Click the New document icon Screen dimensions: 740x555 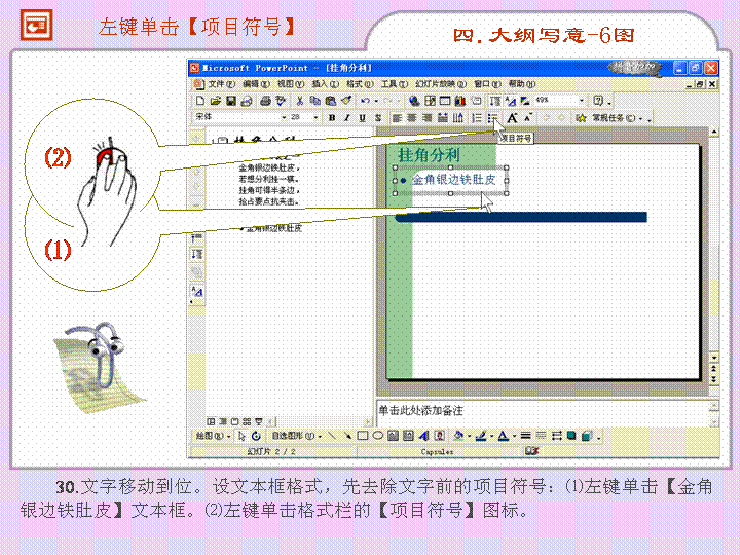pos(200,101)
